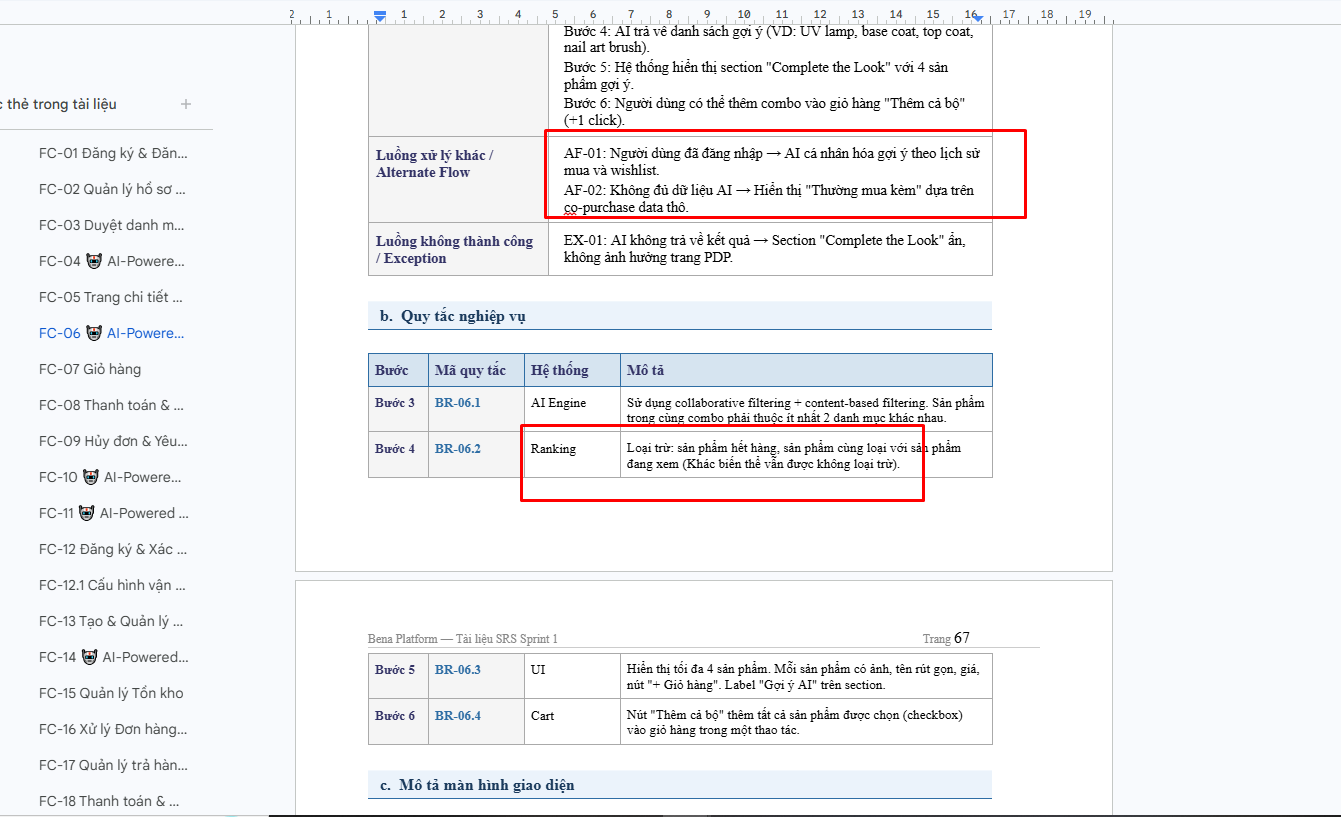This screenshot has height=817, width=1341.
Task: Click the 'Bước 6' row label
Action: 395,716
